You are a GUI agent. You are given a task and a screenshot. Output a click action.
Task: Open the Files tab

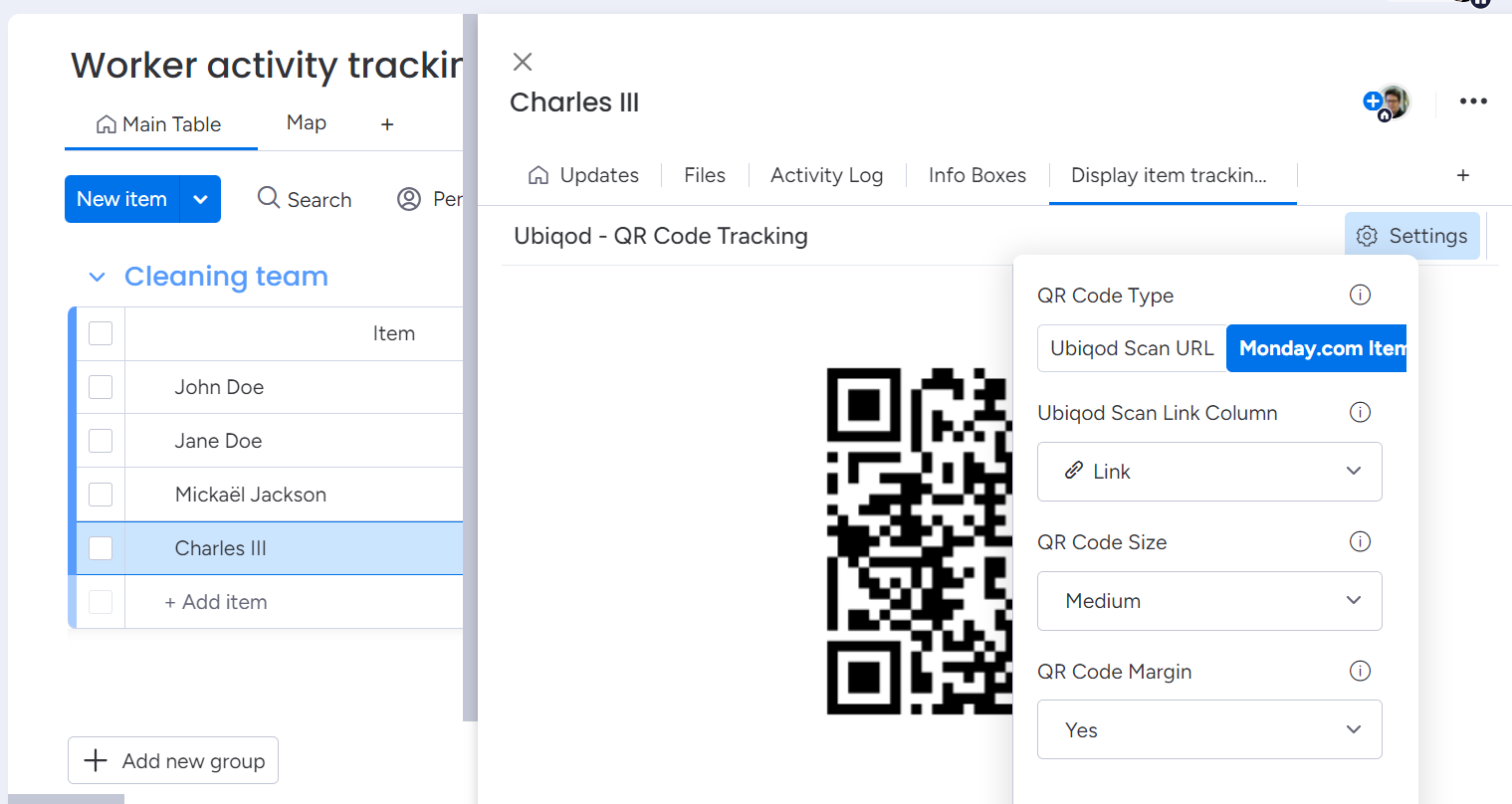point(705,175)
